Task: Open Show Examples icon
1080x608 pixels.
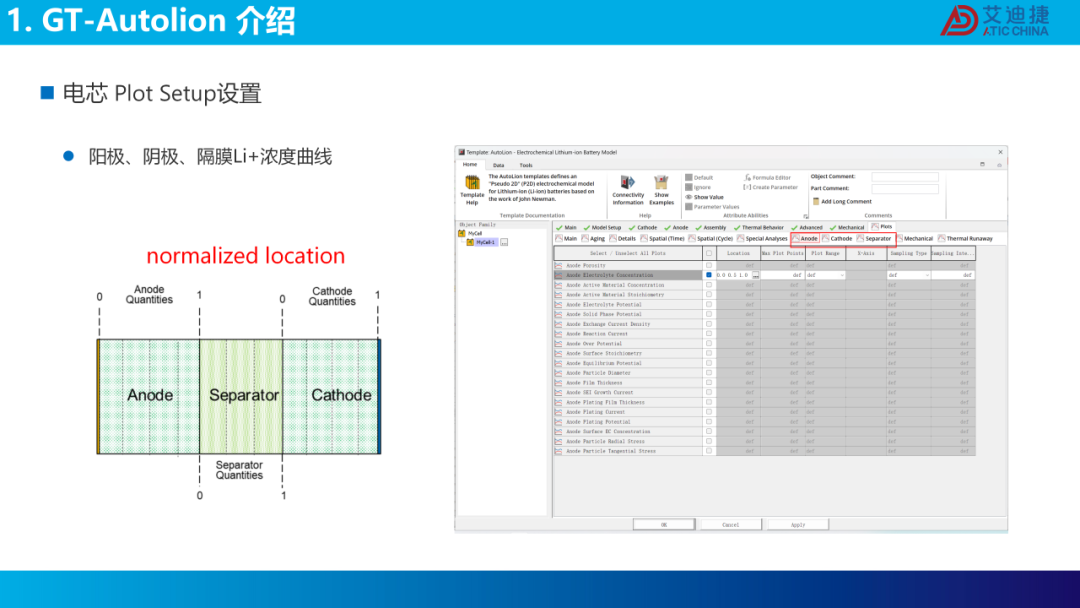Action: tap(661, 182)
